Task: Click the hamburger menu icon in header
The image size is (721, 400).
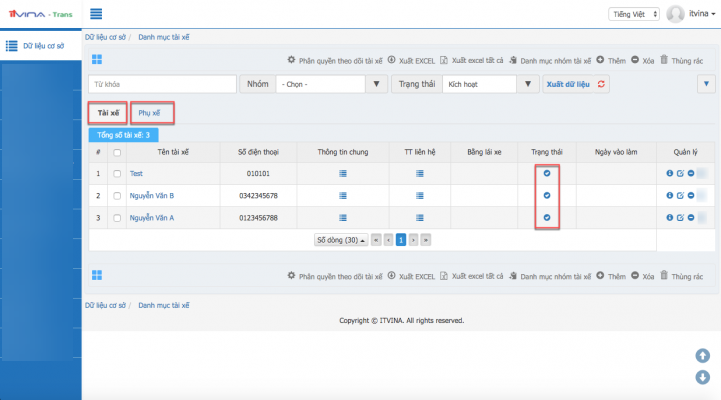Action: tap(97, 14)
